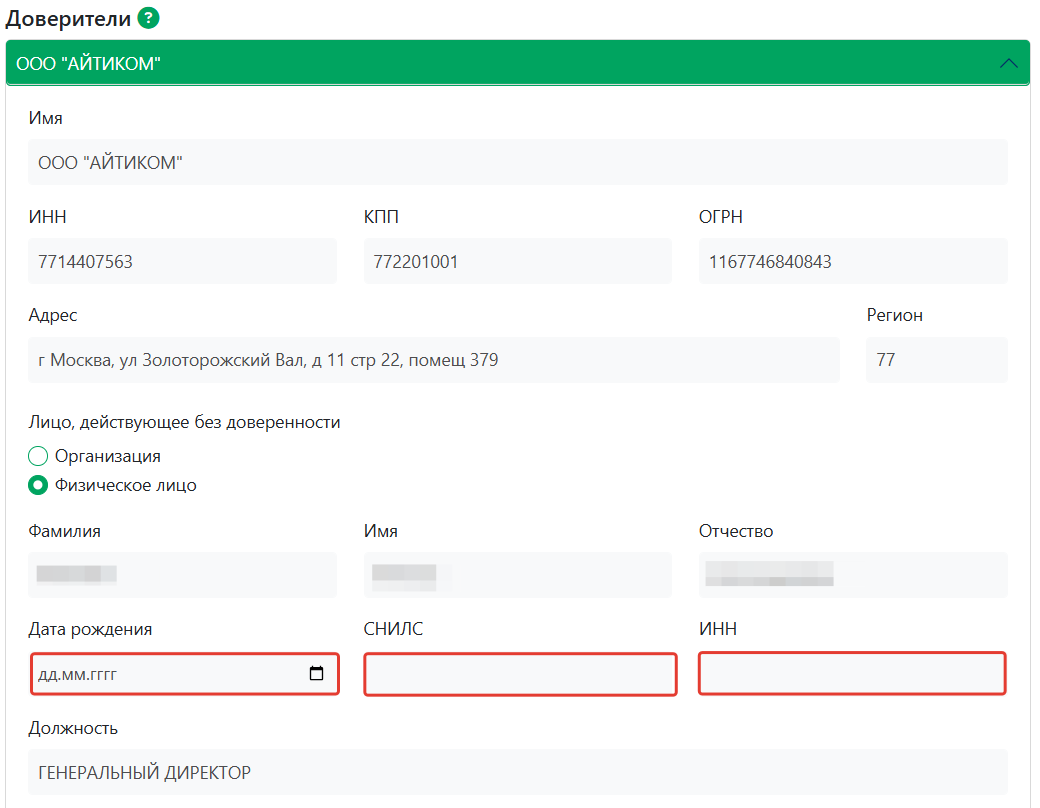Focus the empty ИНН field next to СНИЛС

(x=852, y=673)
